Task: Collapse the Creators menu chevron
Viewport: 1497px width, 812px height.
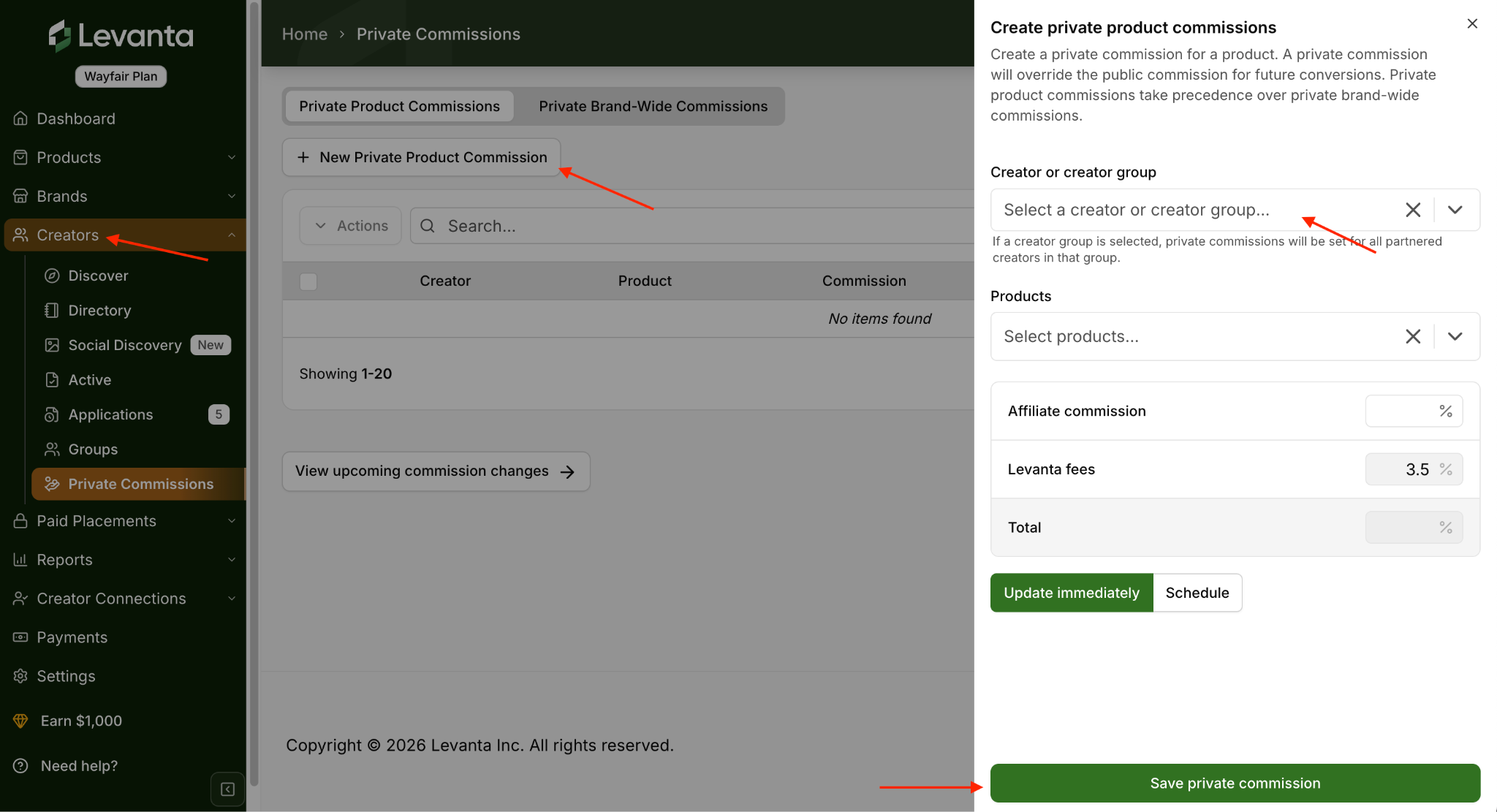Action: click(x=232, y=235)
